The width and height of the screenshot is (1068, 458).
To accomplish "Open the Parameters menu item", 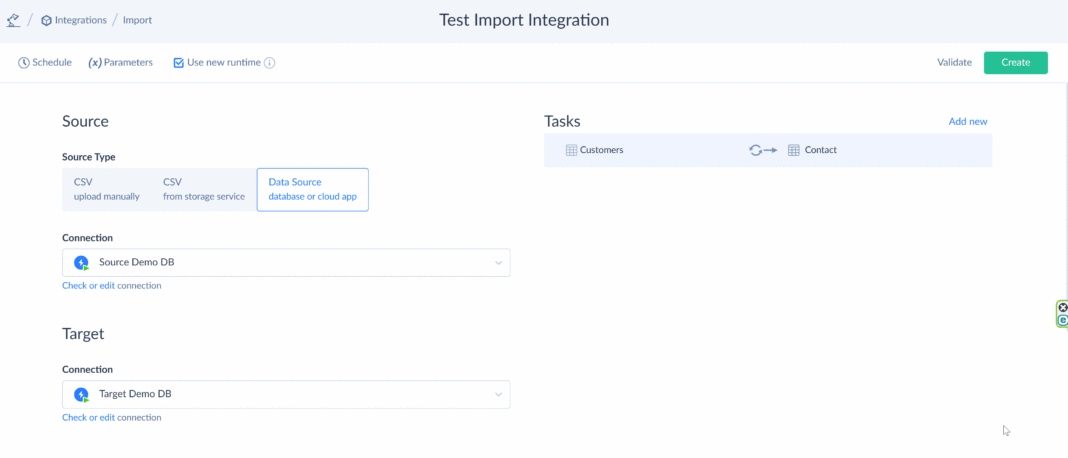I will pyautogui.click(x=121, y=62).
